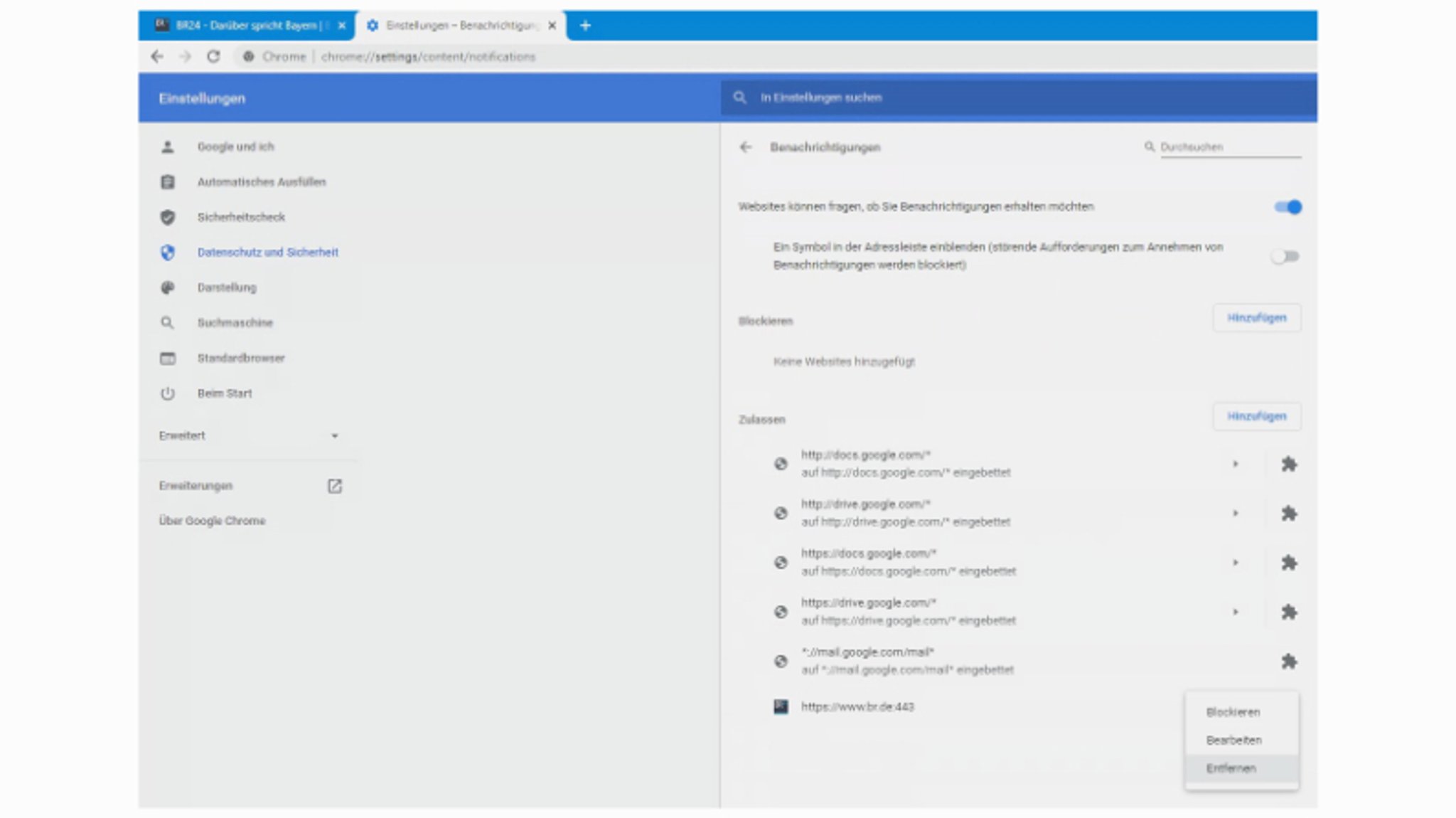Viewport: 1456px width, 818px height.
Task: Expand http://docs.google.com entry arrow
Action: (1236, 464)
